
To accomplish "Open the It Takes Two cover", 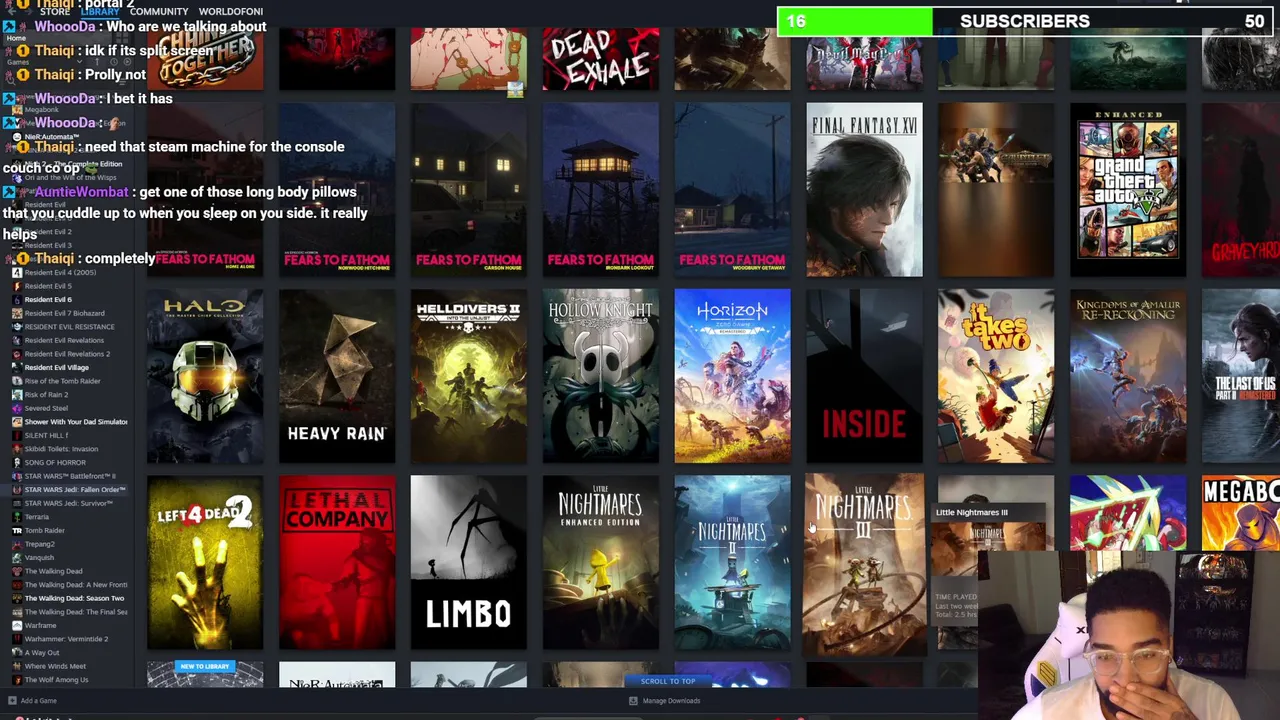I will [996, 377].
